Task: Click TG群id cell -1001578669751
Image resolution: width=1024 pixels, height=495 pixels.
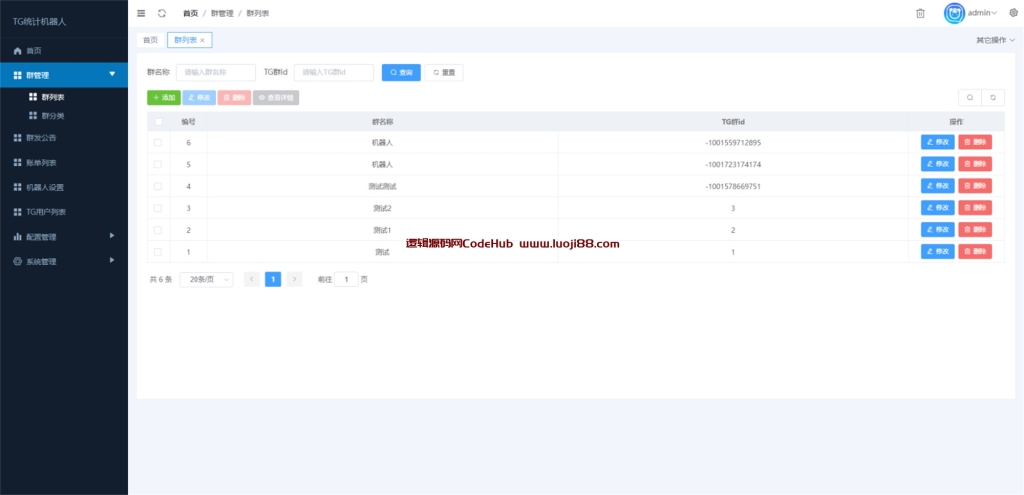Action: pos(733,186)
